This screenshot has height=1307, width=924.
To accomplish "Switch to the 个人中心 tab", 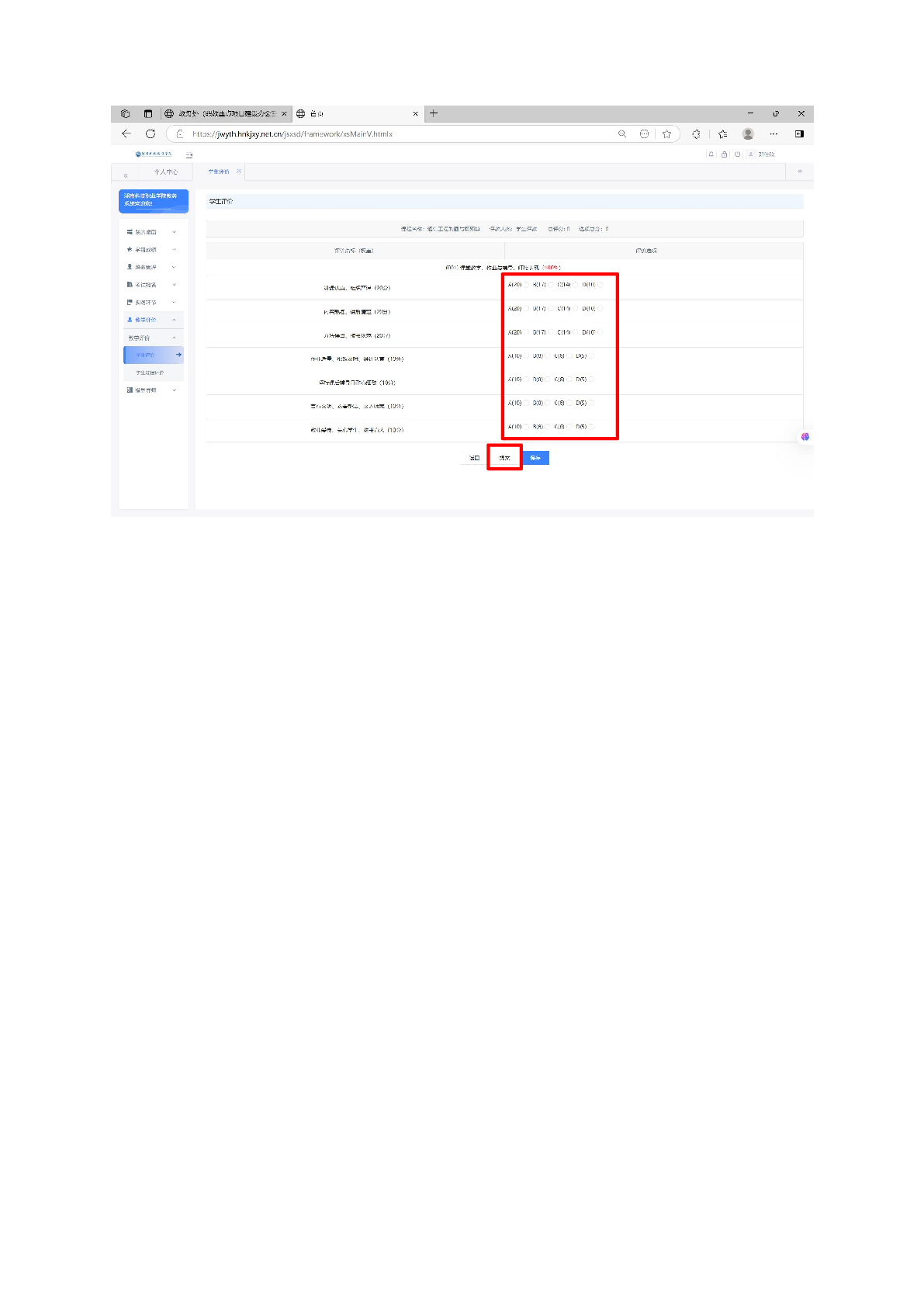I will coord(165,172).
